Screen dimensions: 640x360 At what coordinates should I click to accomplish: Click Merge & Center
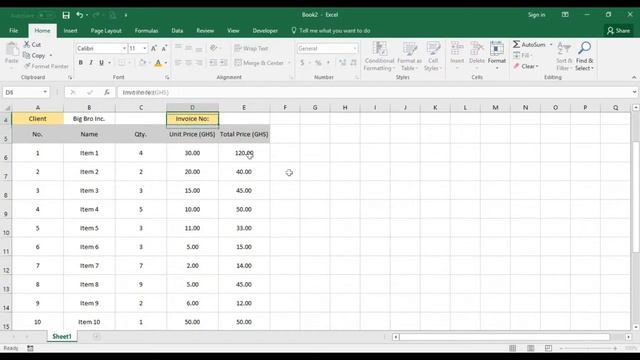[x=259, y=62]
